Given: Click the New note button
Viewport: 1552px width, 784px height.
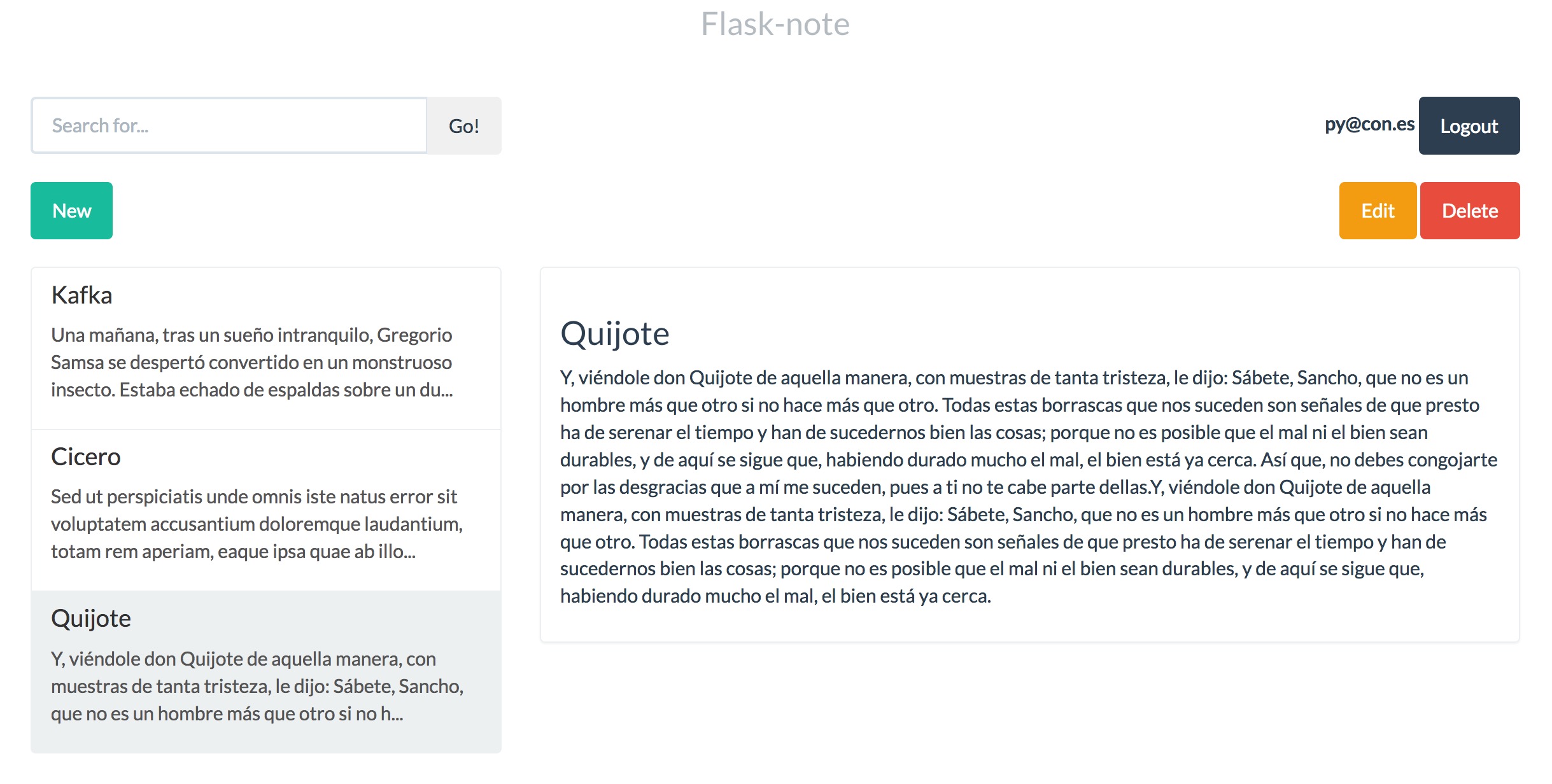Looking at the screenshot, I should click(x=72, y=210).
